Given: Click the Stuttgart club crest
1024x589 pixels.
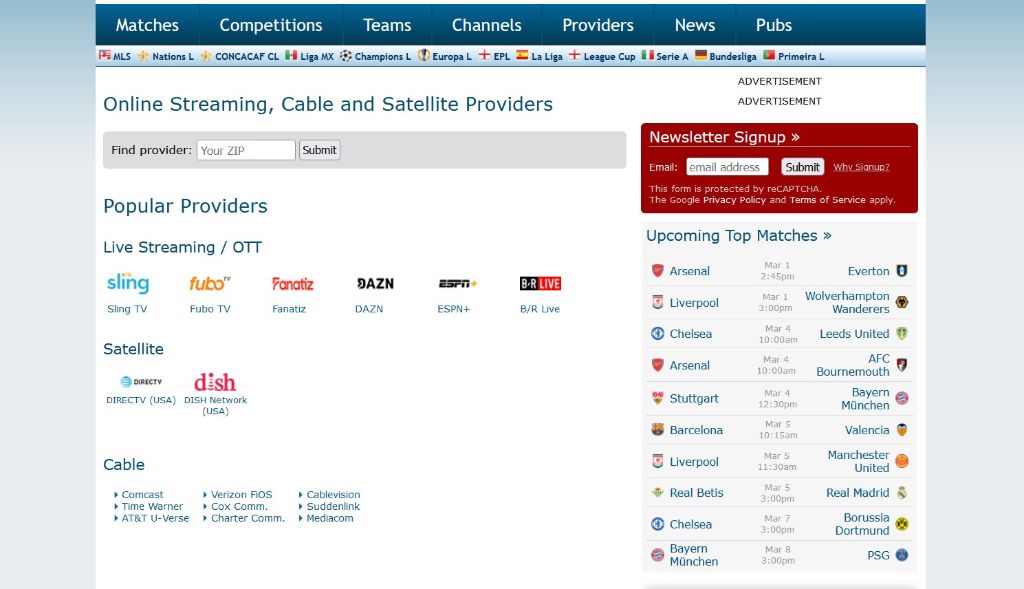Looking at the screenshot, I should coord(658,398).
